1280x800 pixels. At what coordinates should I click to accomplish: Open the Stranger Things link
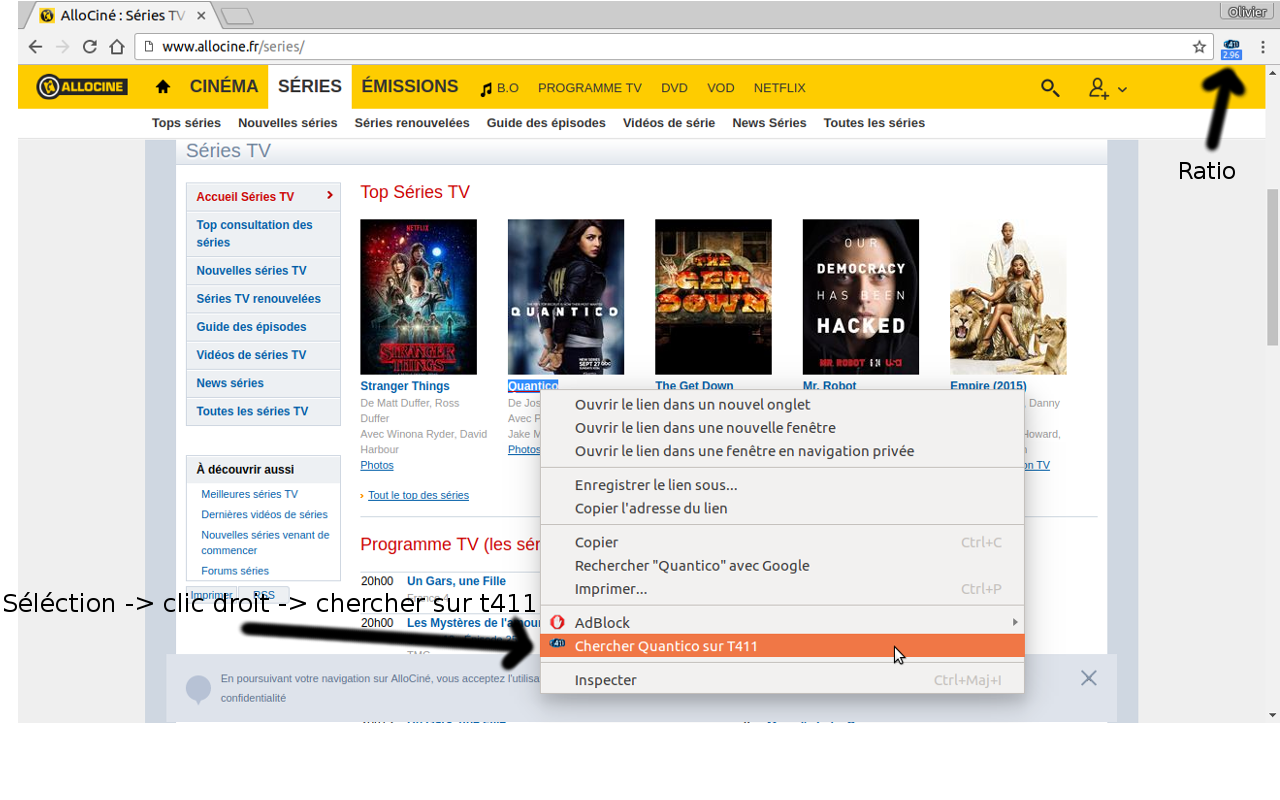[x=405, y=386]
